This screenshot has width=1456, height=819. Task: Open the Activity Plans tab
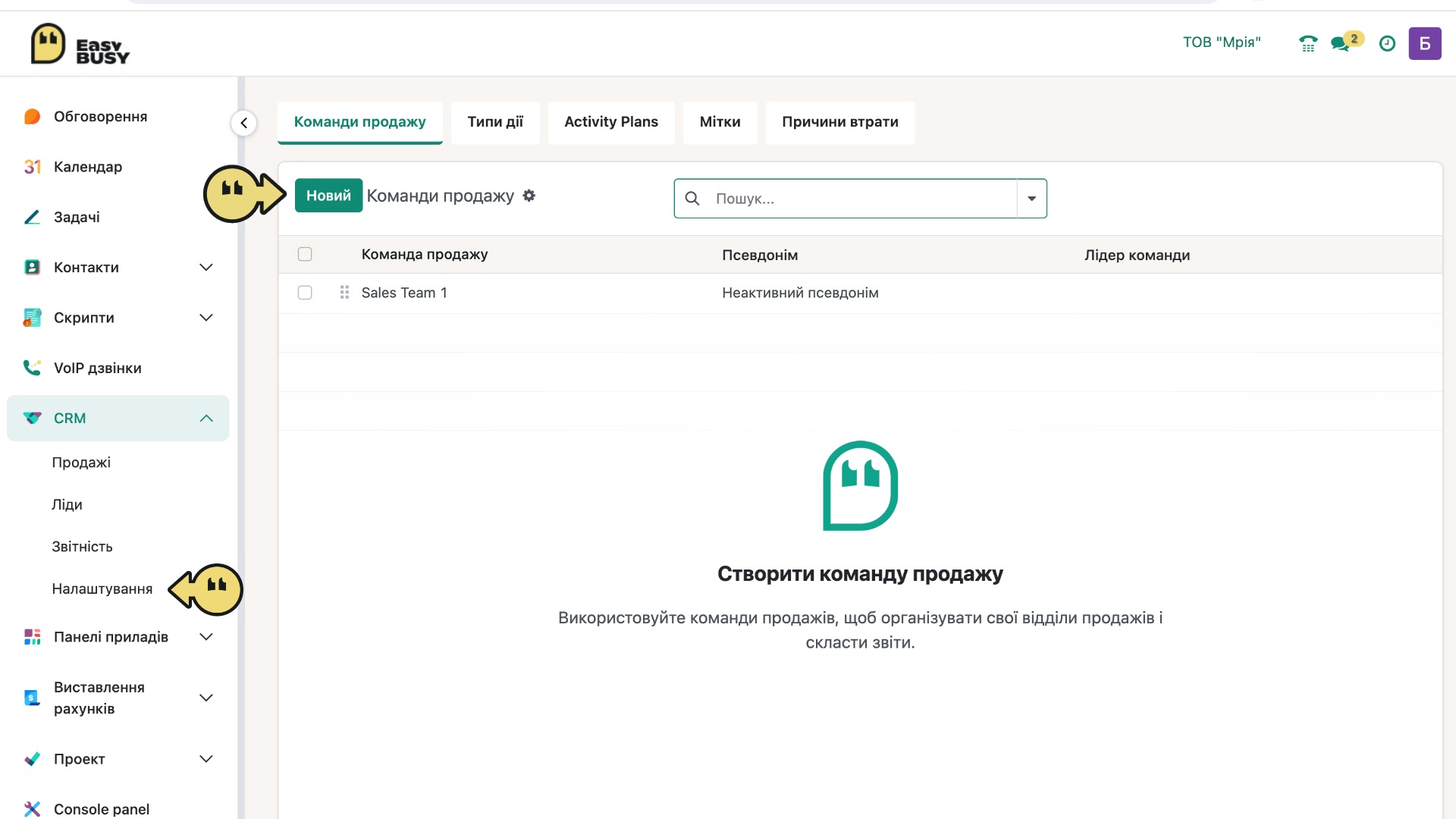611,122
